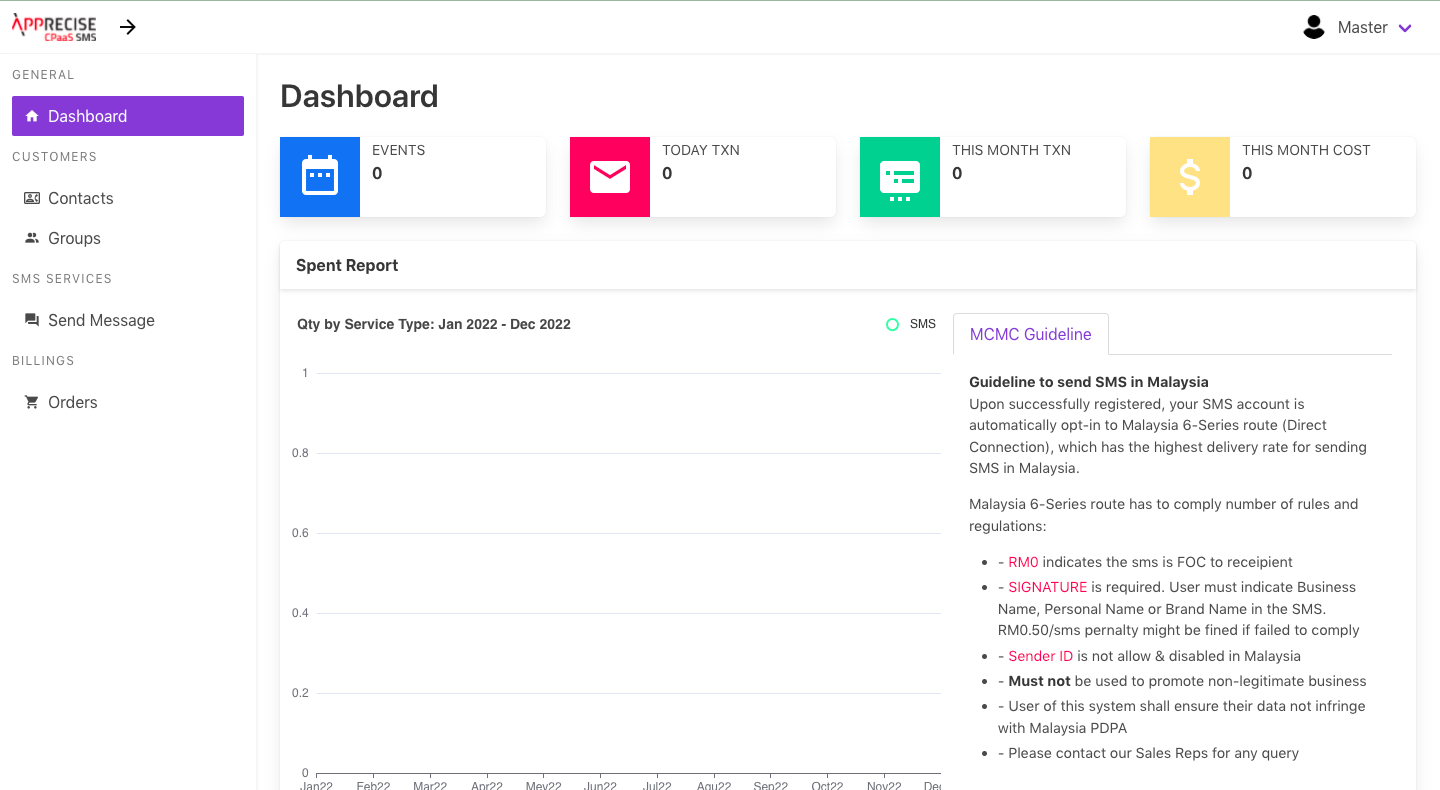
Task: Click the Dashboard page heading
Action: point(359,96)
